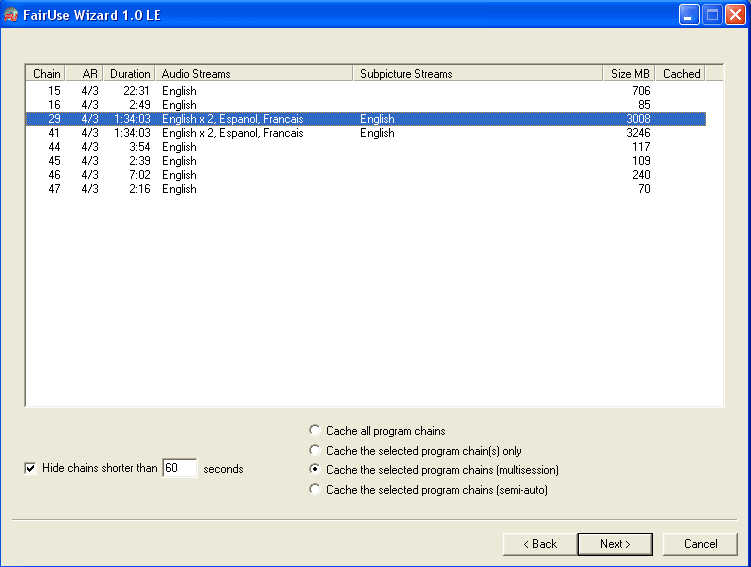Select chain 45 row with duration 2:39
Screen dimensions: 751x567
[366, 160]
